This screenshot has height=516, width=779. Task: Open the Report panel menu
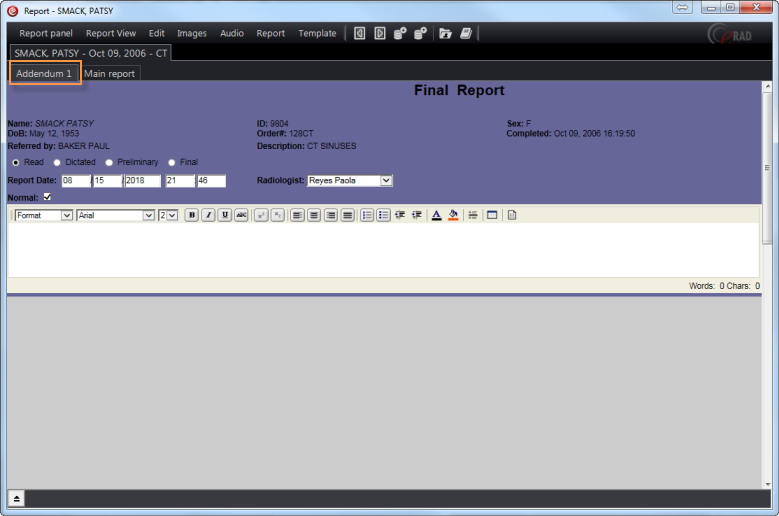click(46, 33)
